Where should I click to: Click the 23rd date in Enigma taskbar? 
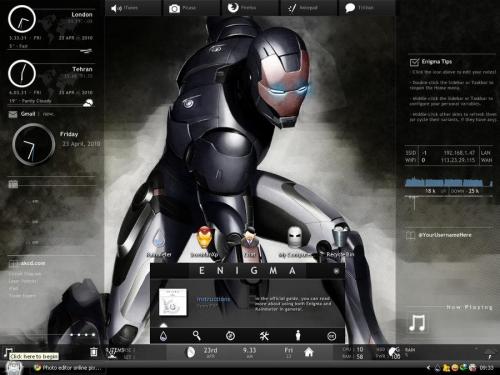[x=210, y=350]
